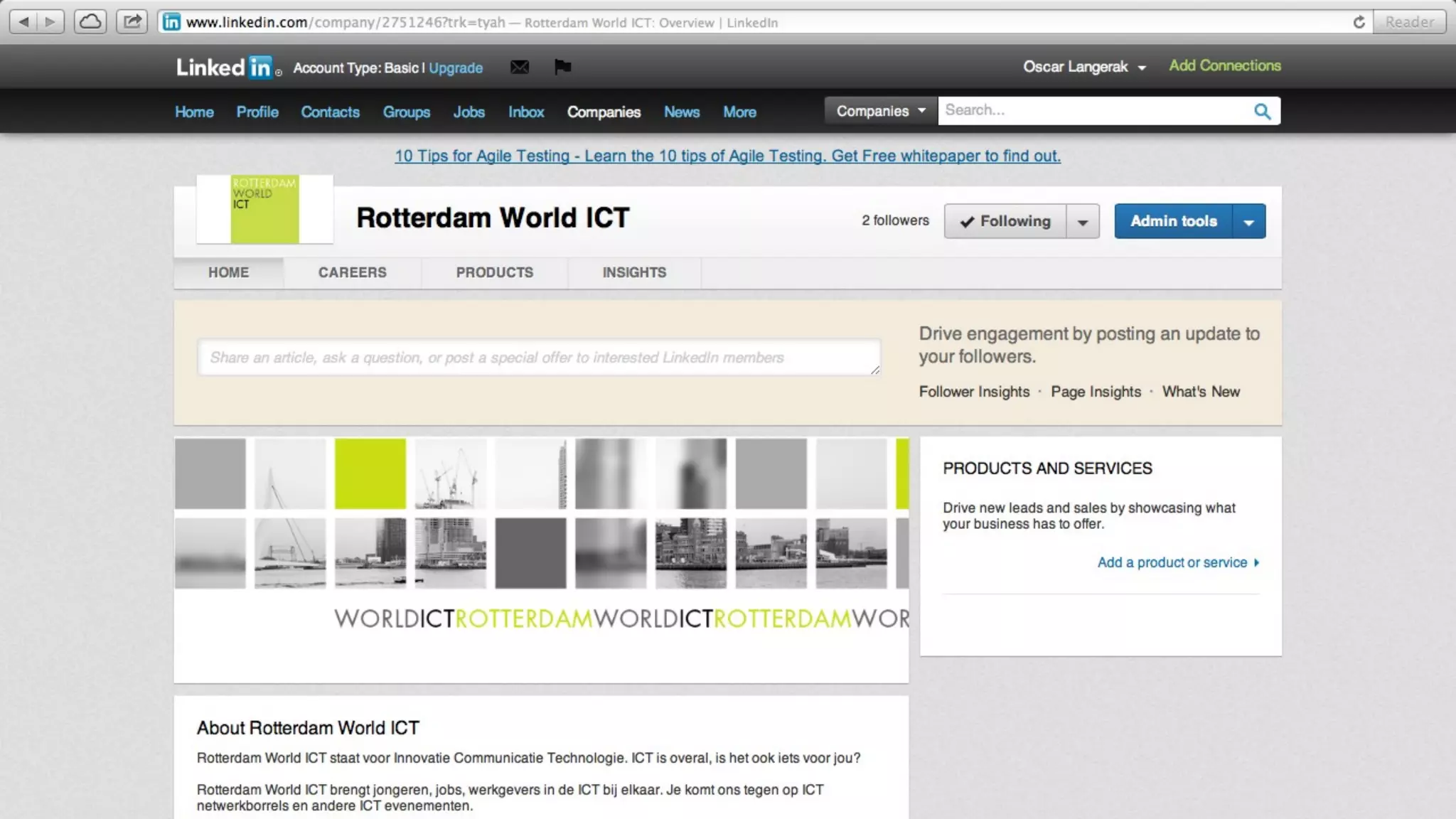The height and width of the screenshot is (819, 1456).
Task: Open the notifications flag icon
Action: point(562,67)
